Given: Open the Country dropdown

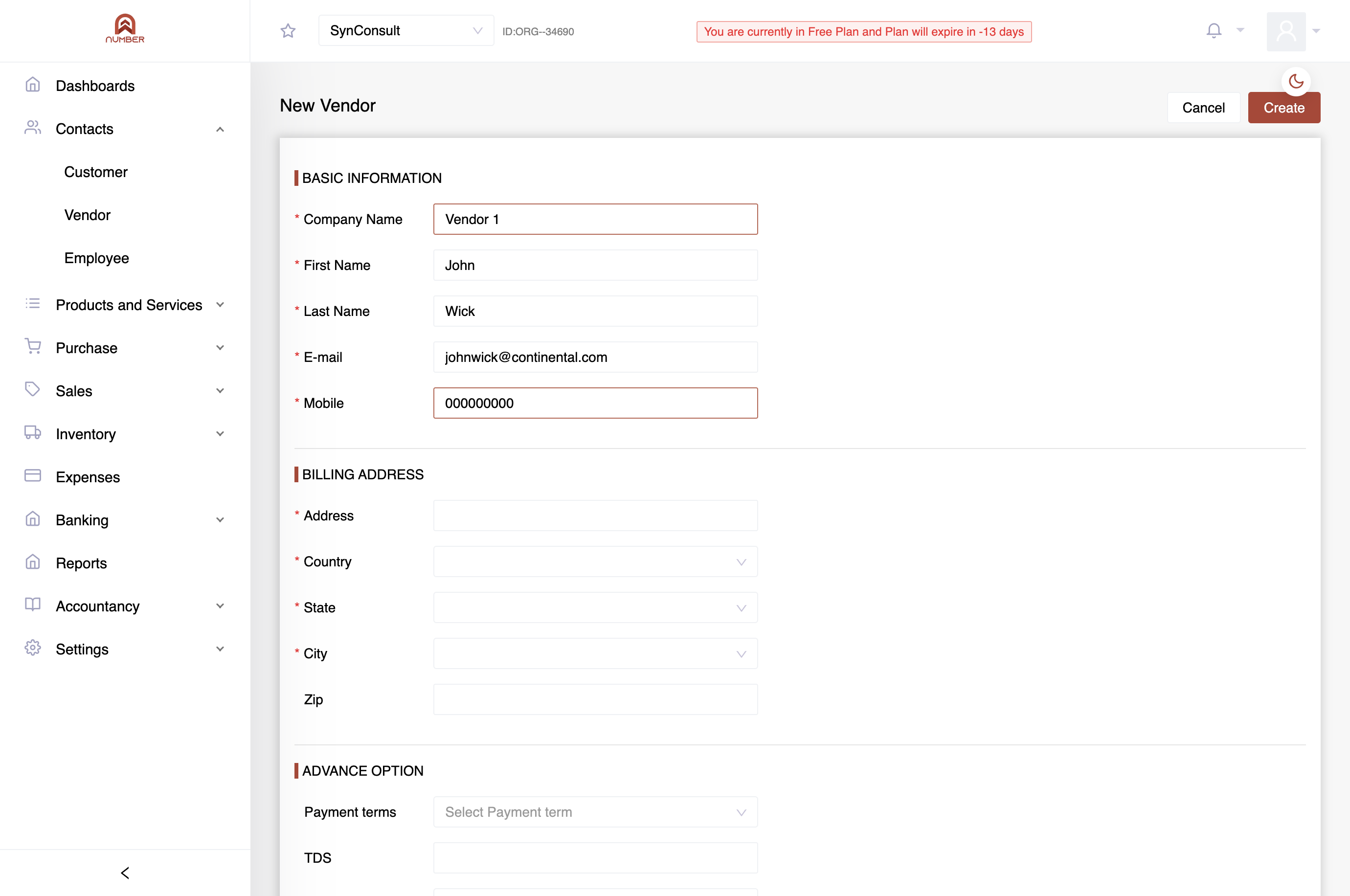Looking at the screenshot, I should pos(595,562).
